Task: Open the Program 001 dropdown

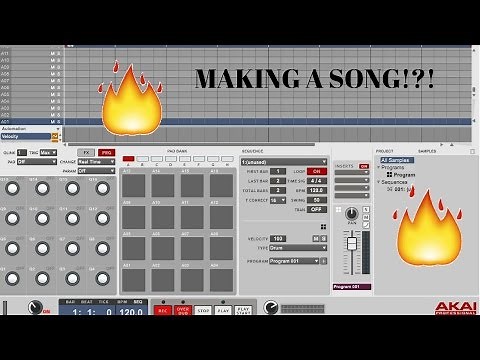Action: [294, 261]
